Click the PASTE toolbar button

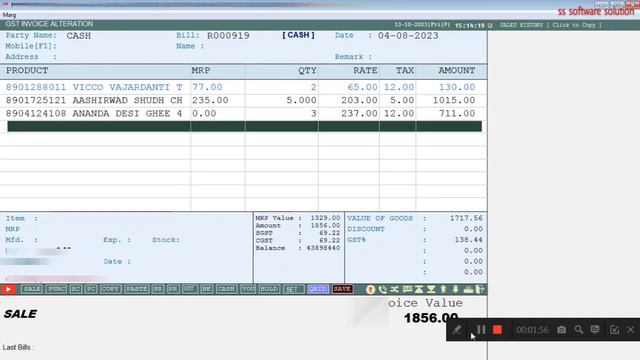pyautogui.click(x=136, y=289)
